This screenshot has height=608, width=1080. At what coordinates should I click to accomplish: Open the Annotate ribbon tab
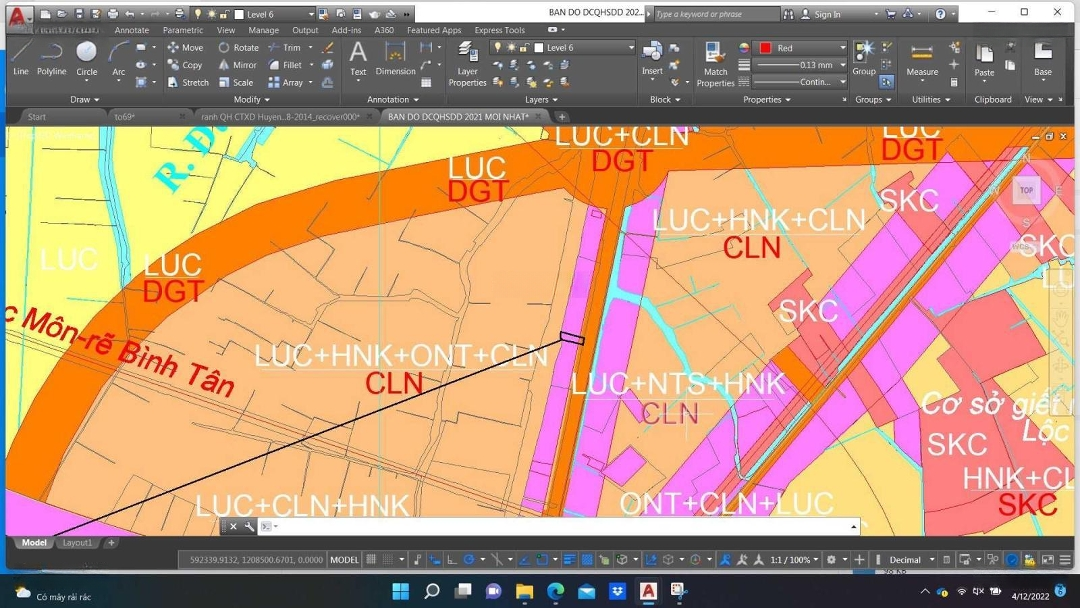click(x=131, y=30)
